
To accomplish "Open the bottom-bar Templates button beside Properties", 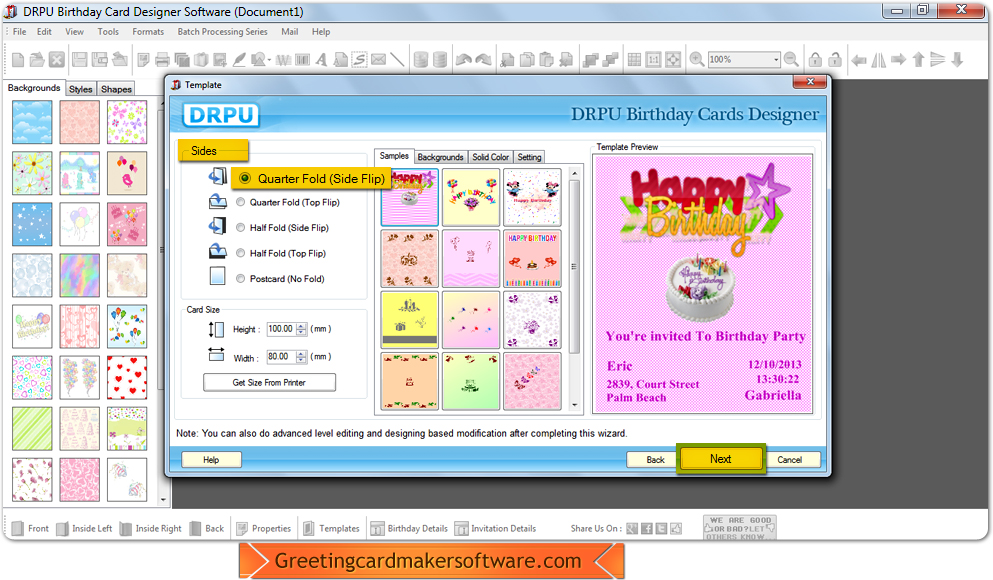I will (331, 529).
